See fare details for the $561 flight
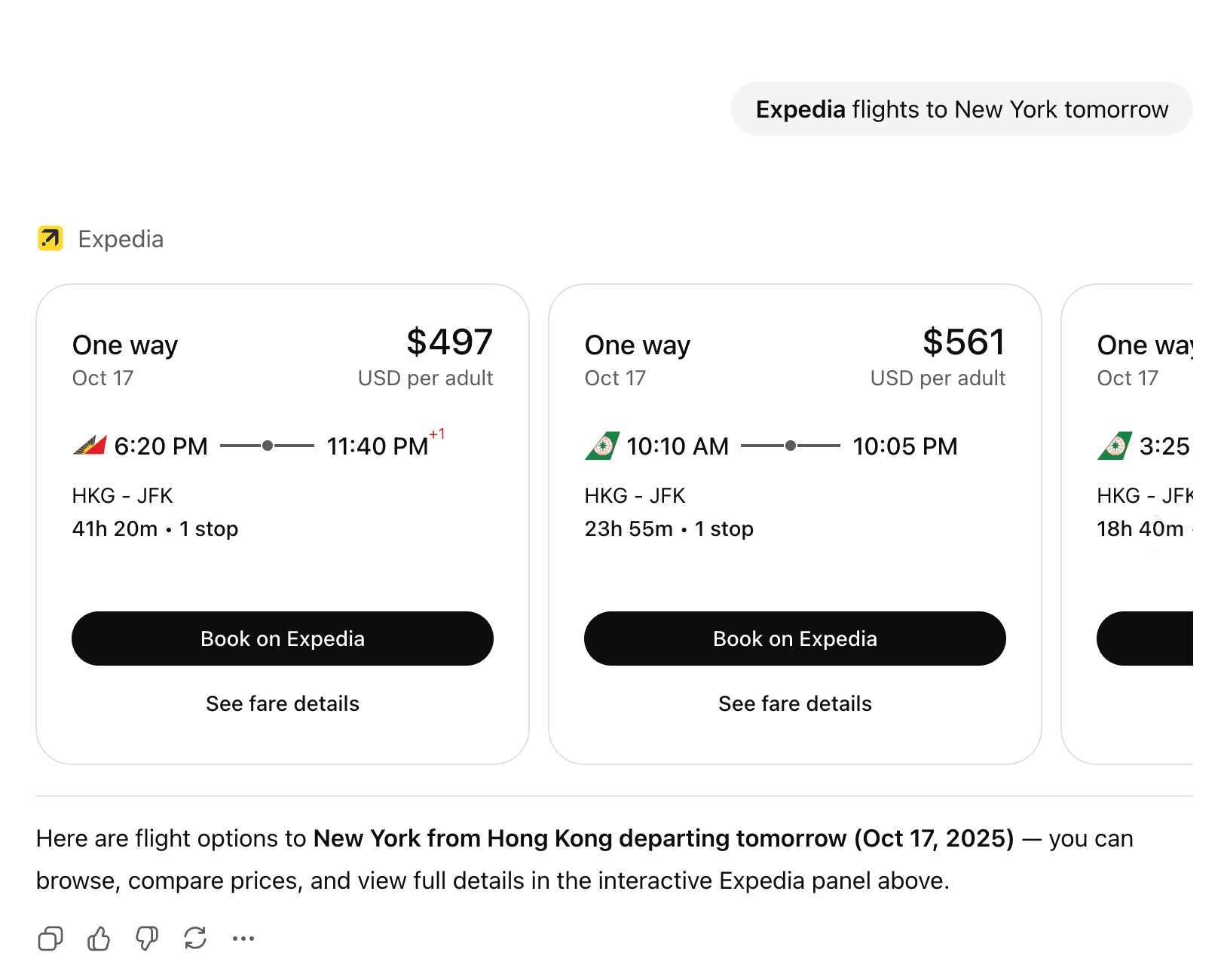 795,703
